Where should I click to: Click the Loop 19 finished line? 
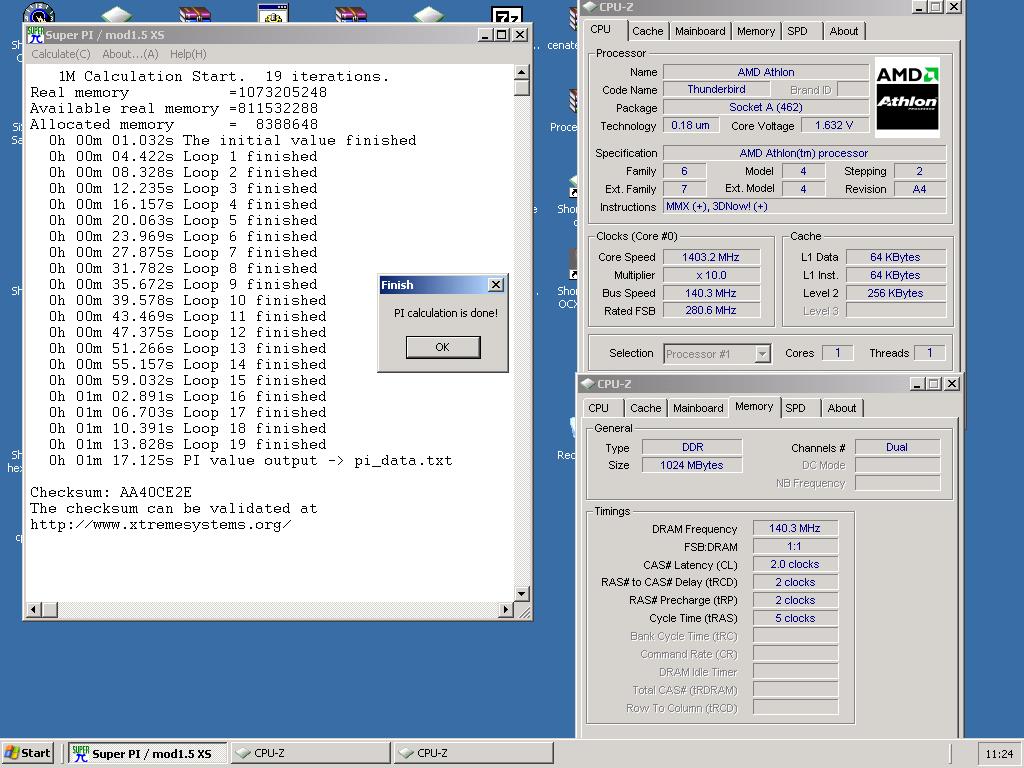[x=187, y=445]
